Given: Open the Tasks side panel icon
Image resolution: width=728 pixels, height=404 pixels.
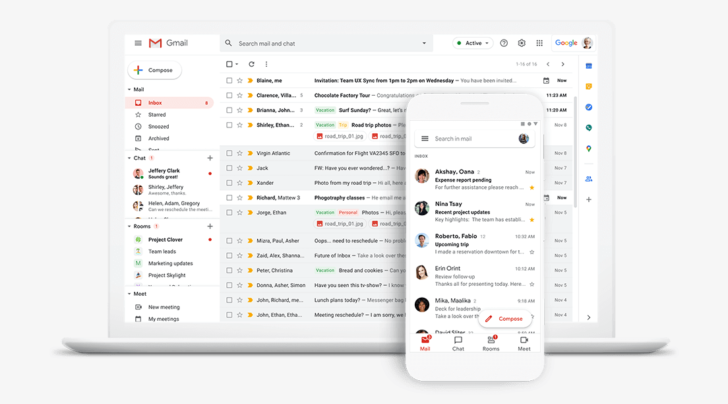Looking at the screenshot, I should point(589,107).
